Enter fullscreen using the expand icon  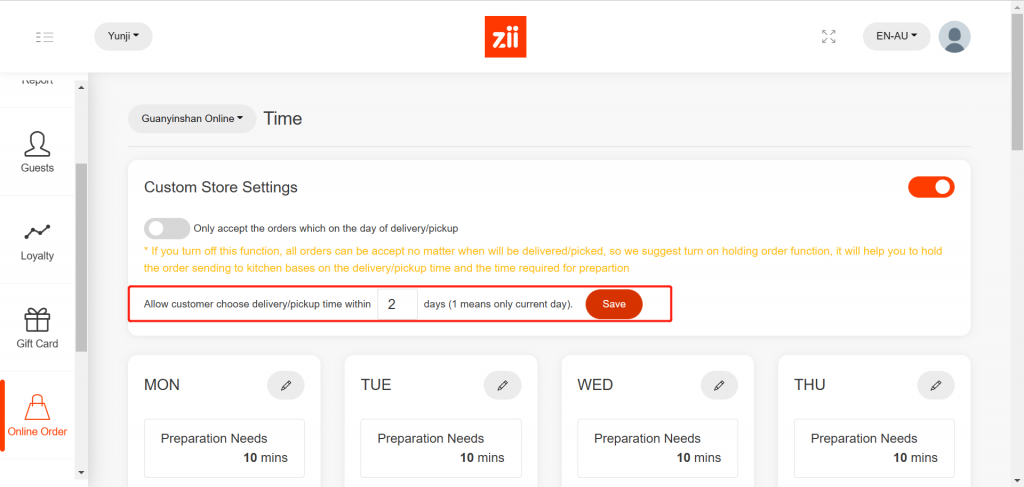[x=828, y=37]
